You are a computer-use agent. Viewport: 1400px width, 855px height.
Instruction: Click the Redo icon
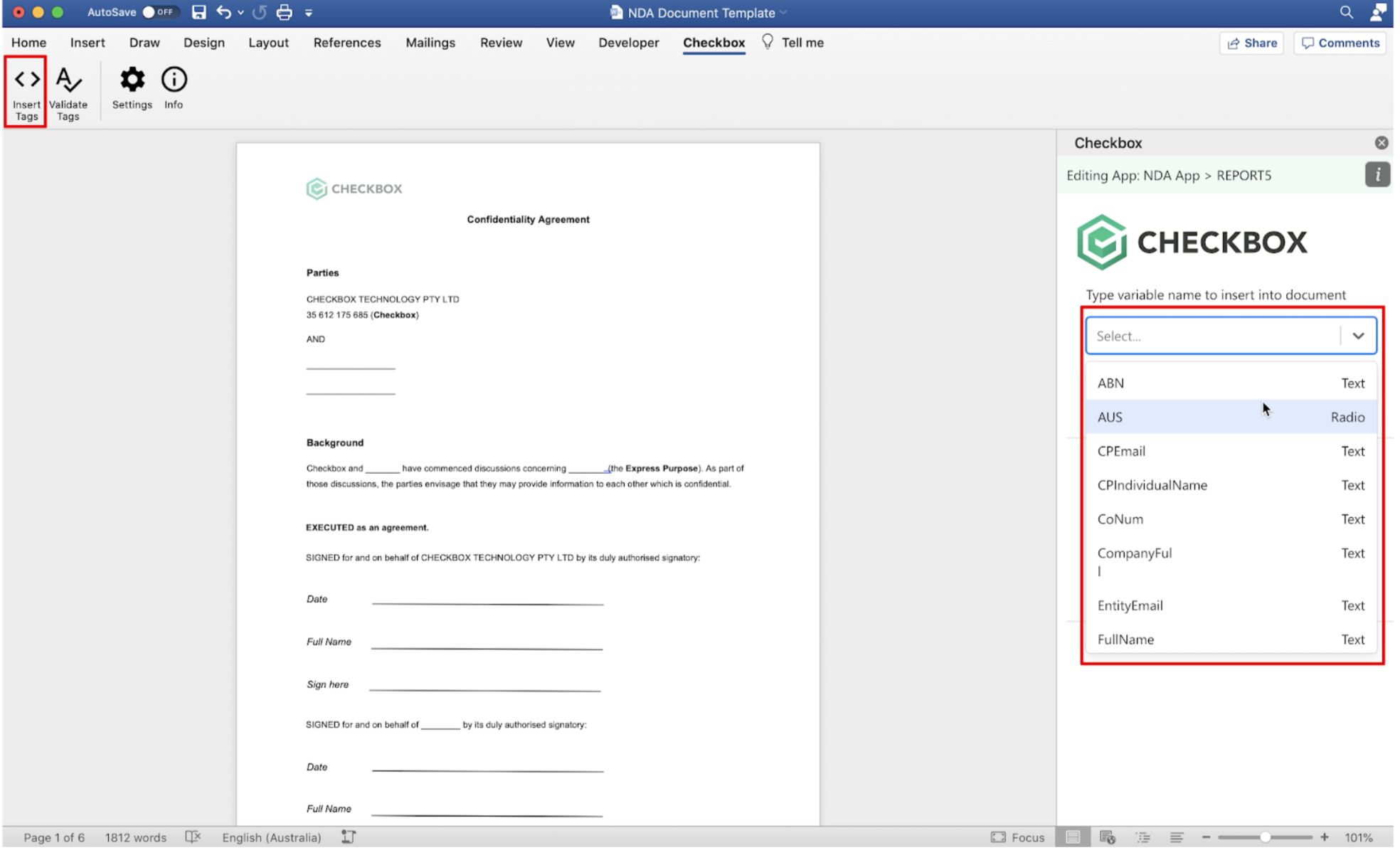coord(260,12)
